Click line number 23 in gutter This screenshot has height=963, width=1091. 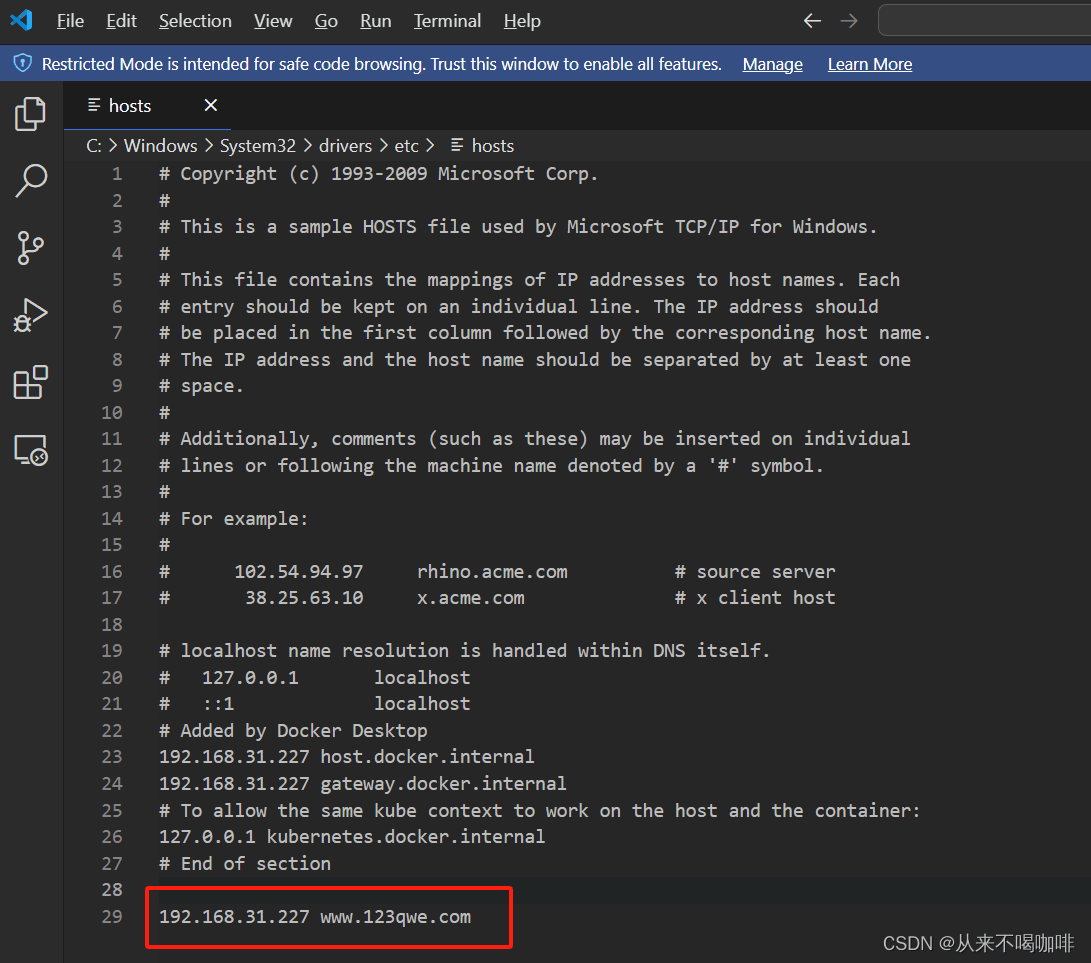click(112, 756)
